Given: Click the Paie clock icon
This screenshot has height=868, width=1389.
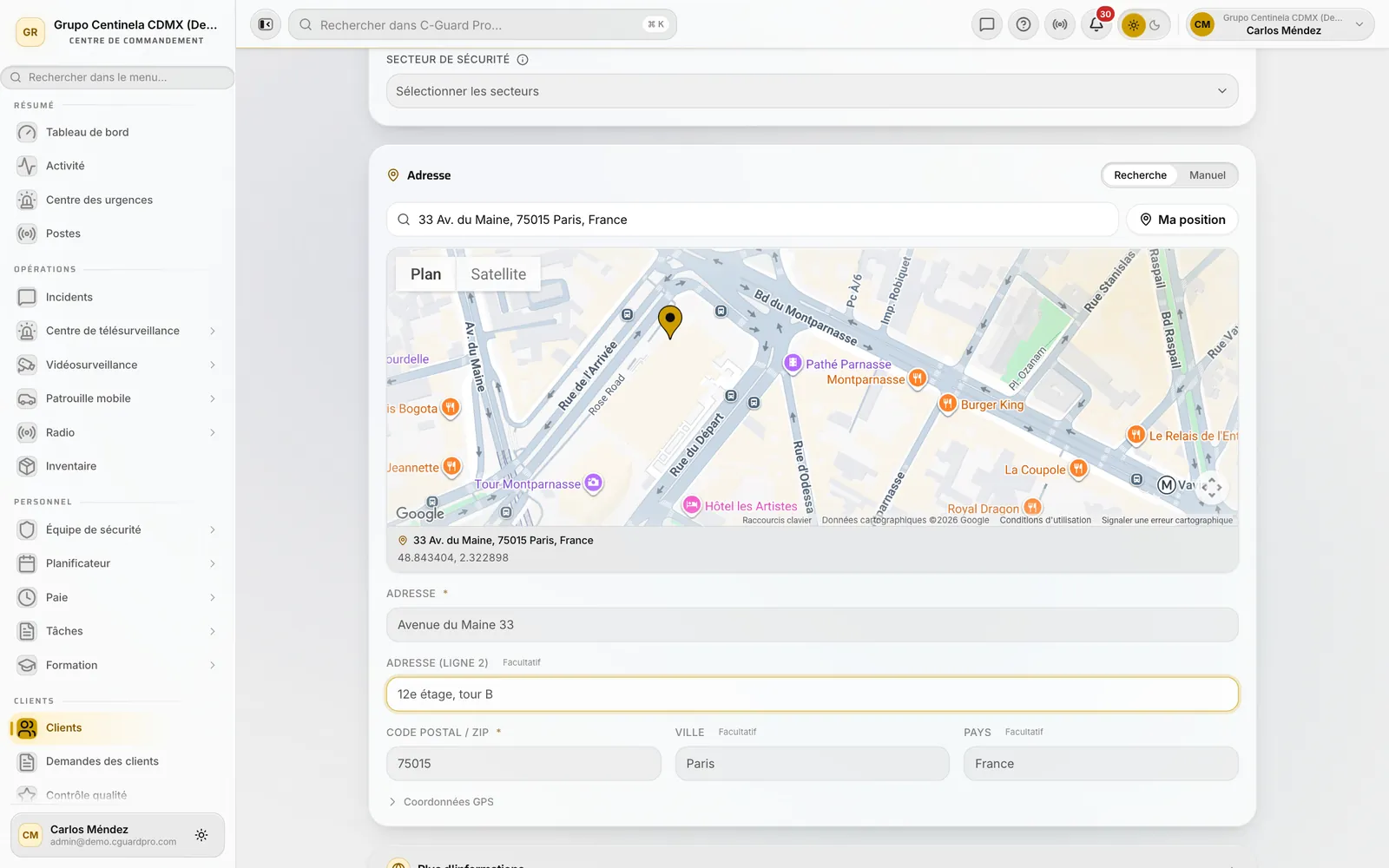Looking at the screenshot, I should click(x=27, y=597).
